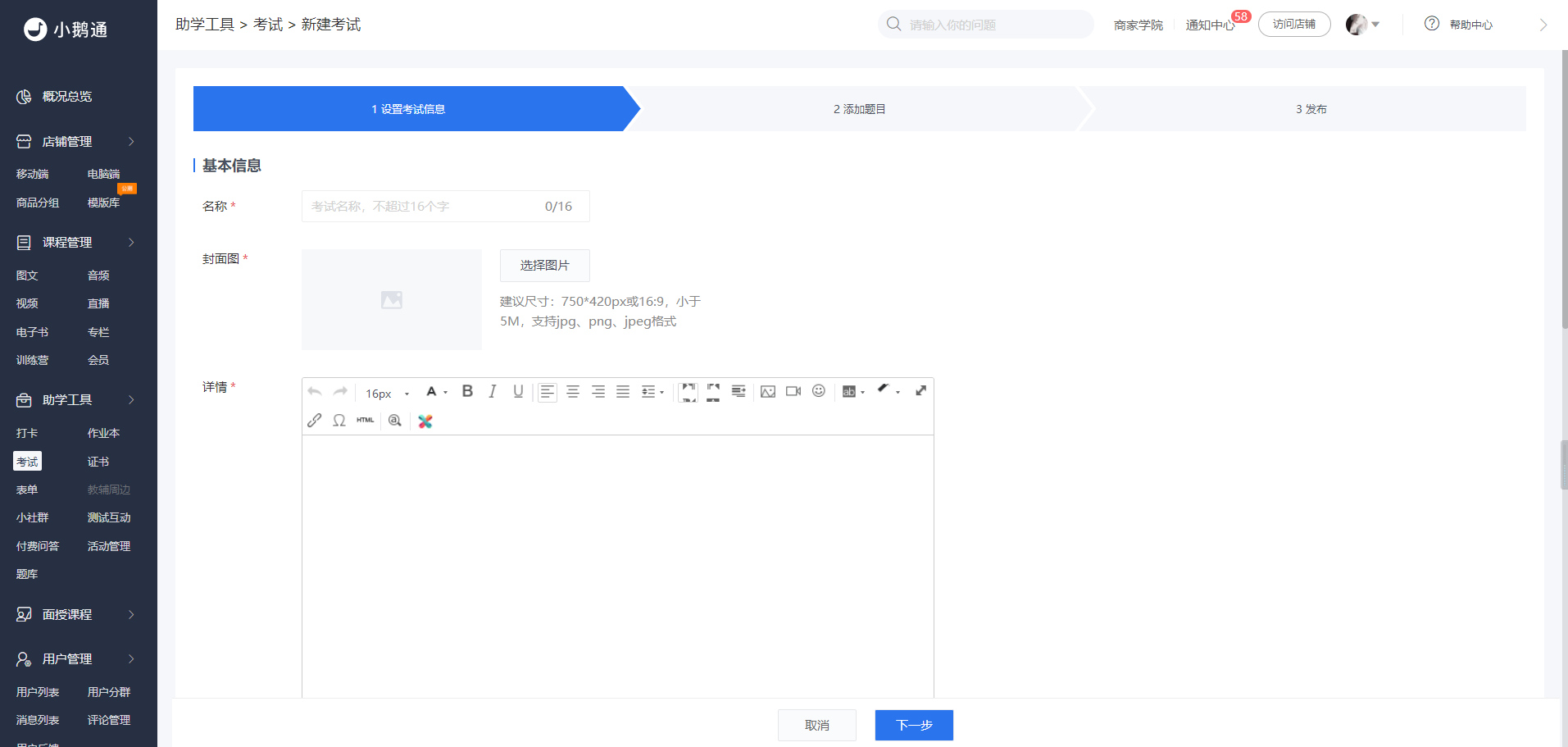Insert an image via the picture icon

[768, 391]
